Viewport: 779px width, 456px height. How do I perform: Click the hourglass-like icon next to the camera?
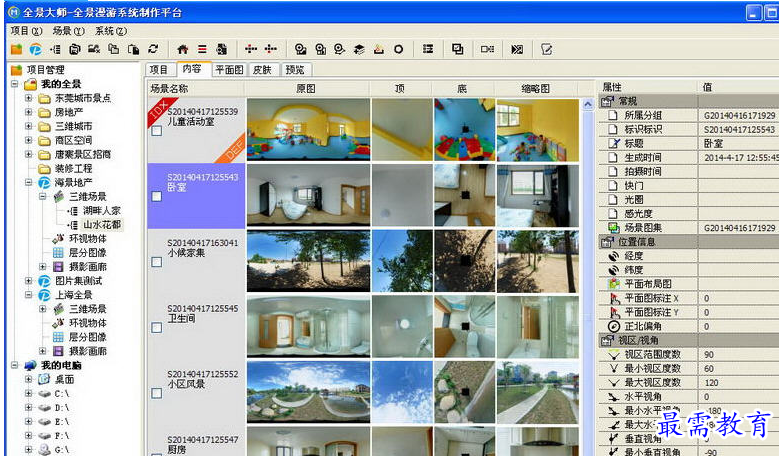[x=517, y=49]
